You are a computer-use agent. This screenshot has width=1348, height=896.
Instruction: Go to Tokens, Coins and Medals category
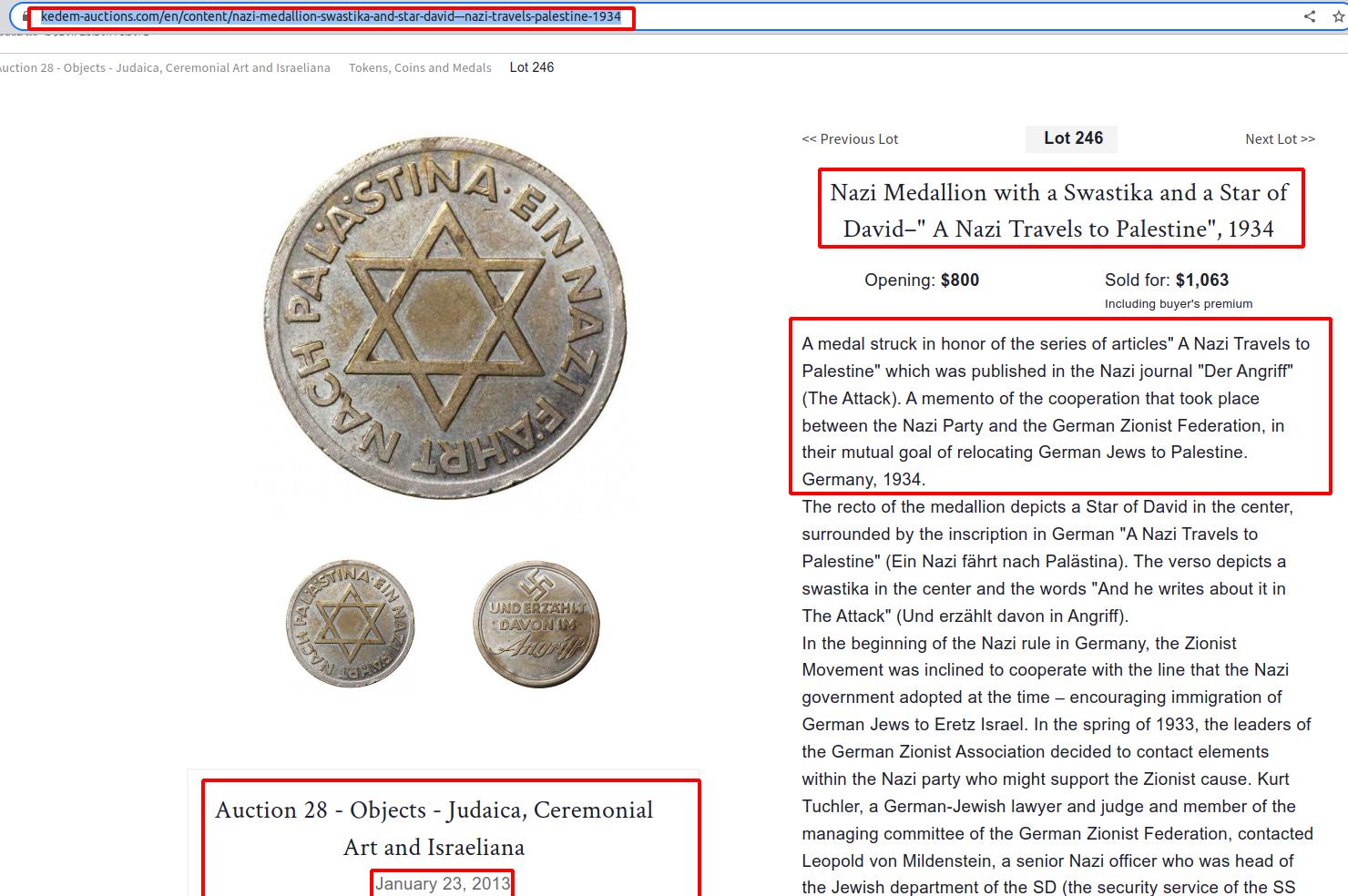pyautogui.click(x=420, y=68)
